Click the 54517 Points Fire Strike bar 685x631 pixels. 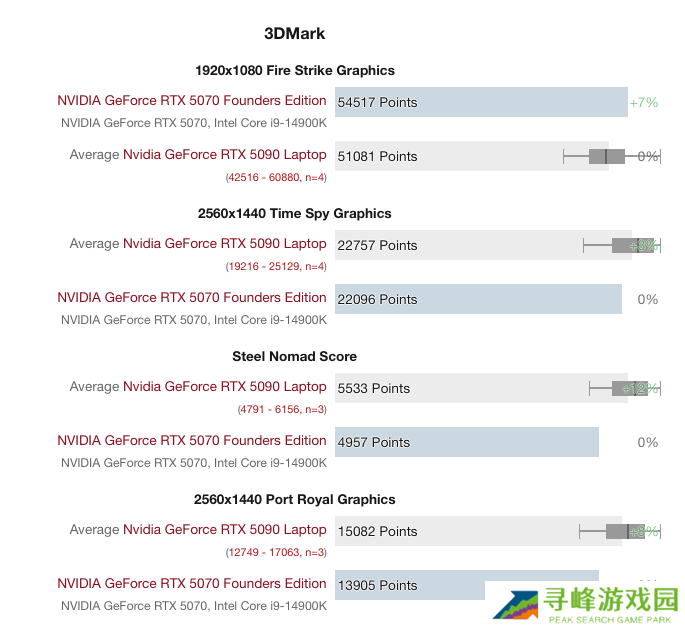481,102
